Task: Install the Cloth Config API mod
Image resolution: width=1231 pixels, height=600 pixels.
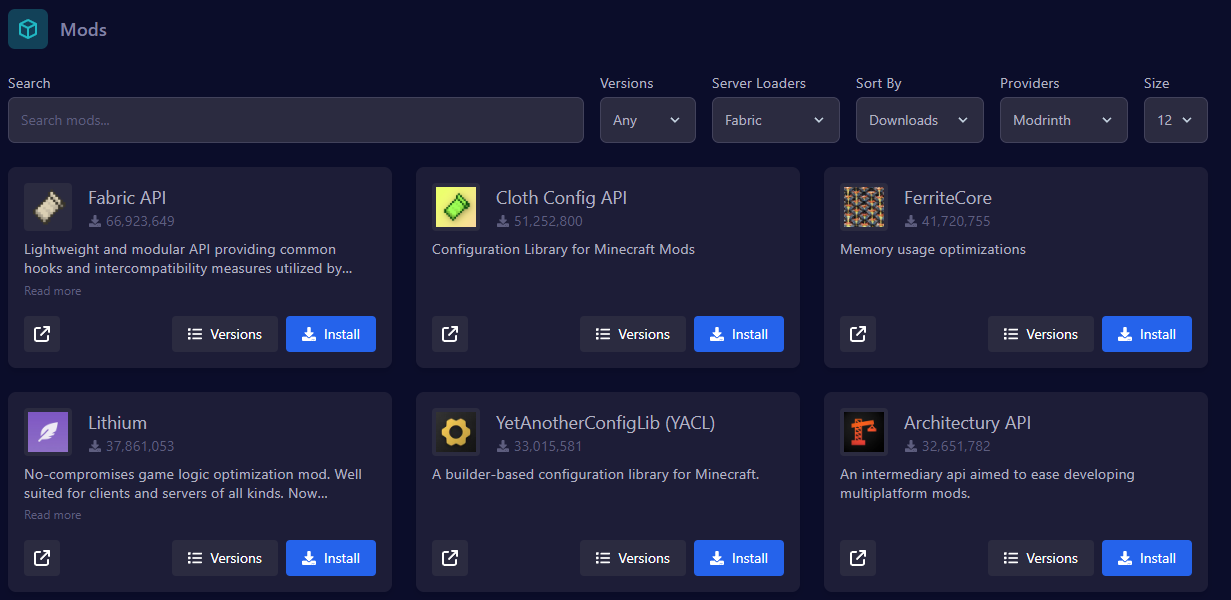Action: pos(739,334)
